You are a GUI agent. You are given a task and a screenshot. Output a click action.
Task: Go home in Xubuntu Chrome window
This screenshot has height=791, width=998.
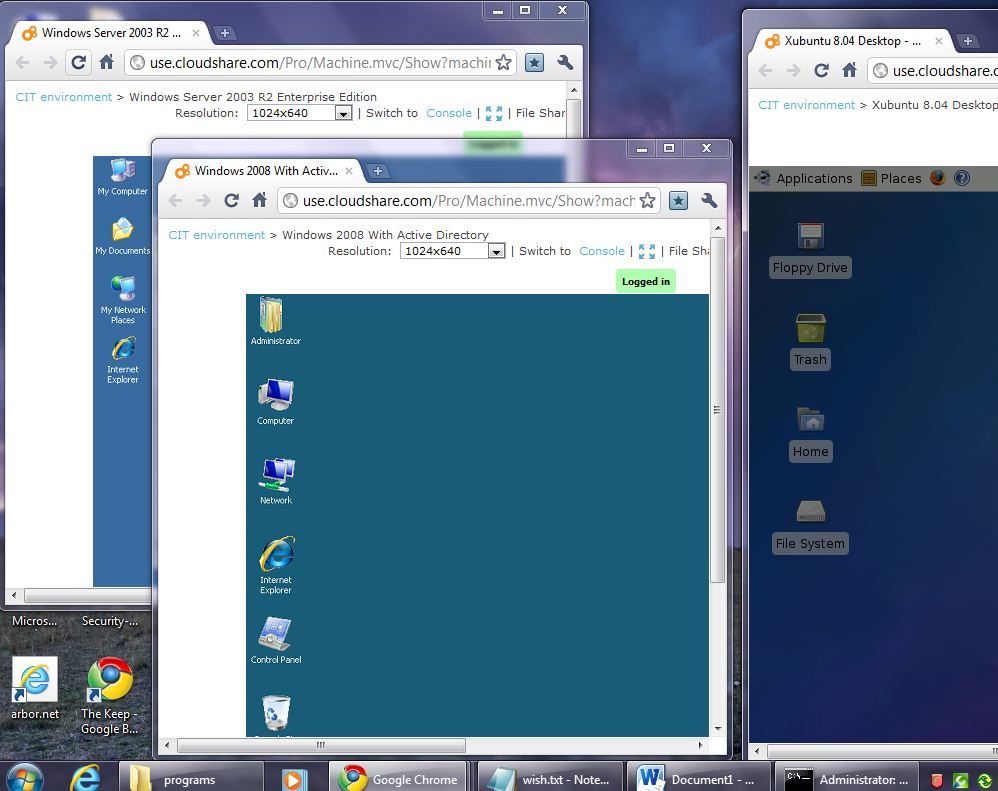pos(850,71)
